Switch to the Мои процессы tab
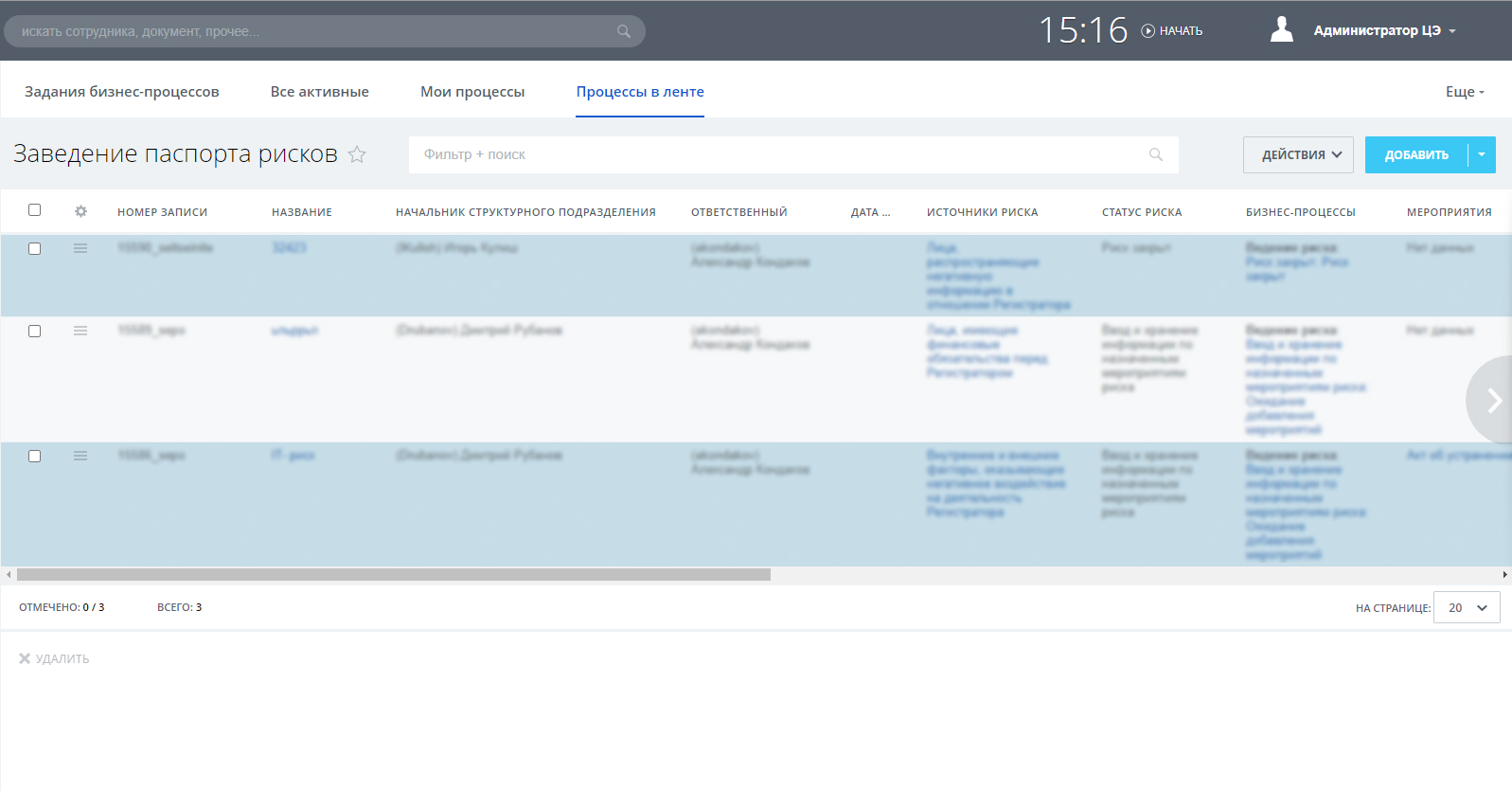The height and width of the screenshot is (791, 1512). tap(472, 92)
